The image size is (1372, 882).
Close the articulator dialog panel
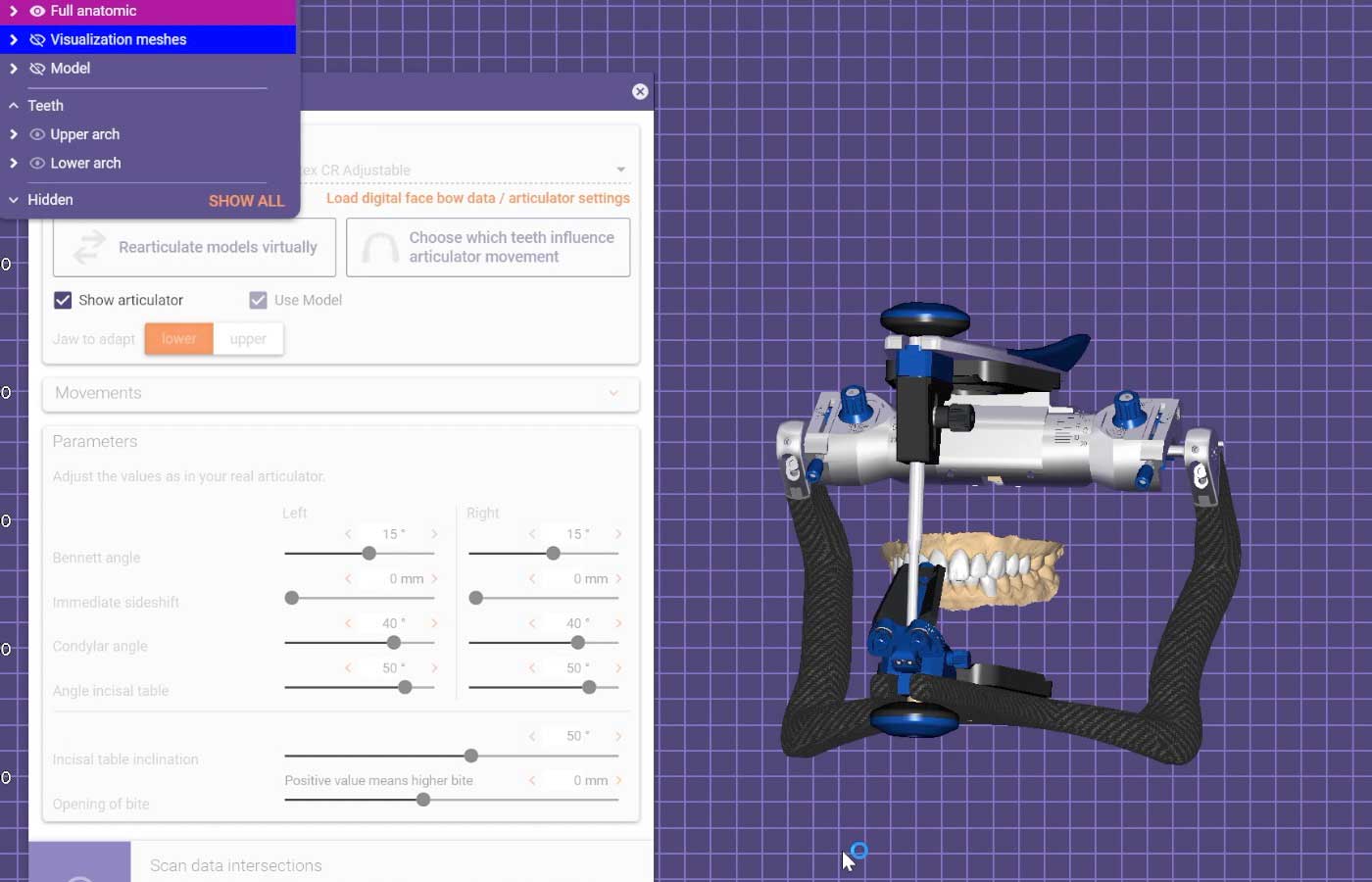point(640,91)
